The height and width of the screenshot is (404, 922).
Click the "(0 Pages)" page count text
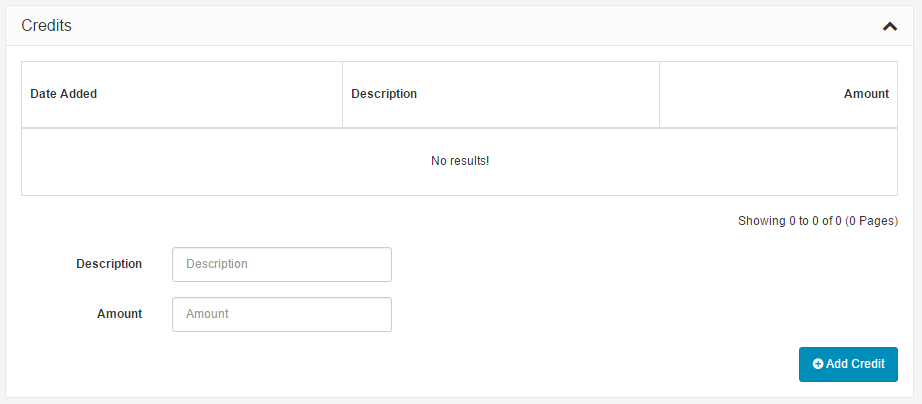tap(872, 221)
